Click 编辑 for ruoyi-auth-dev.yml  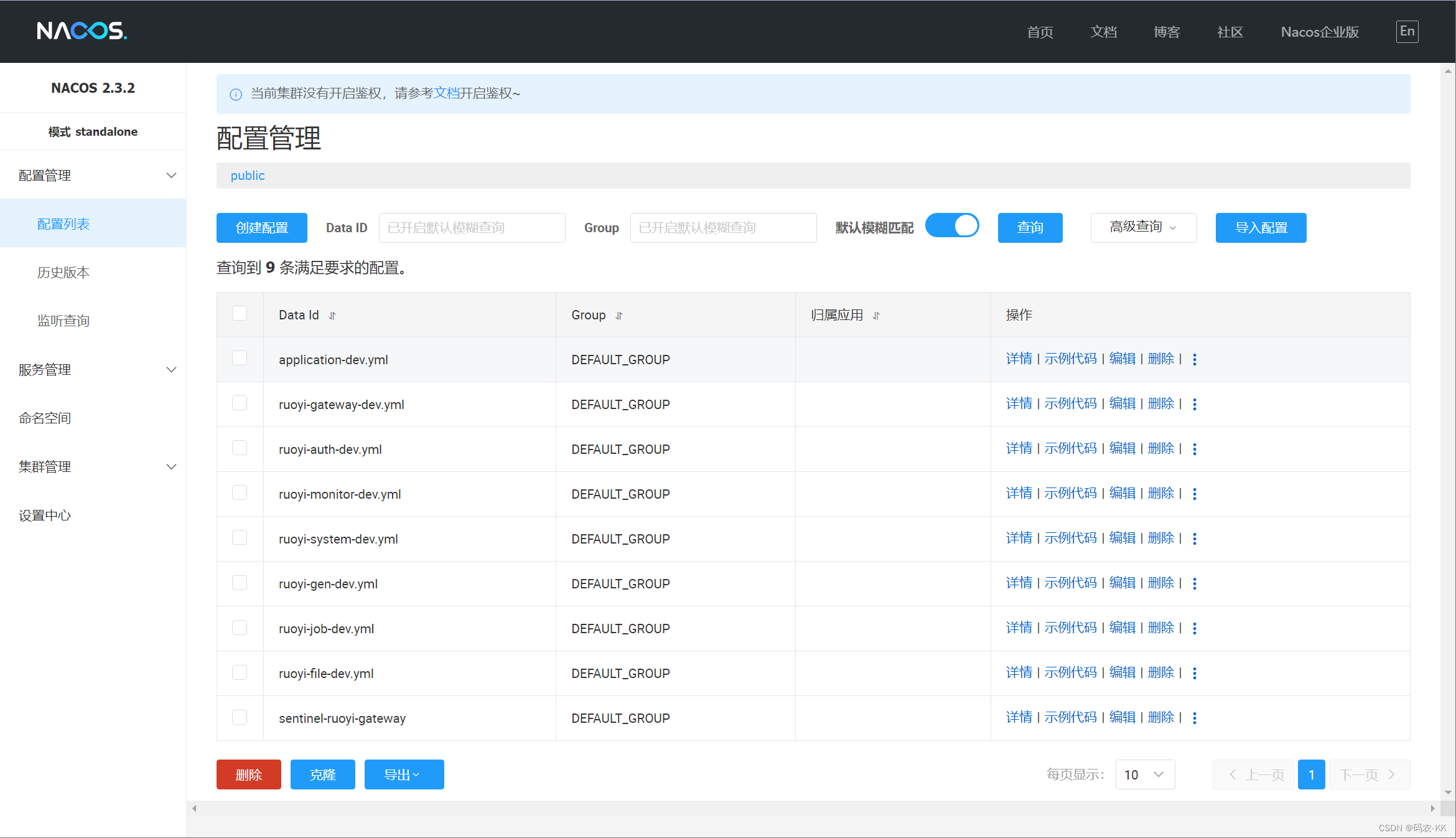1122,448
